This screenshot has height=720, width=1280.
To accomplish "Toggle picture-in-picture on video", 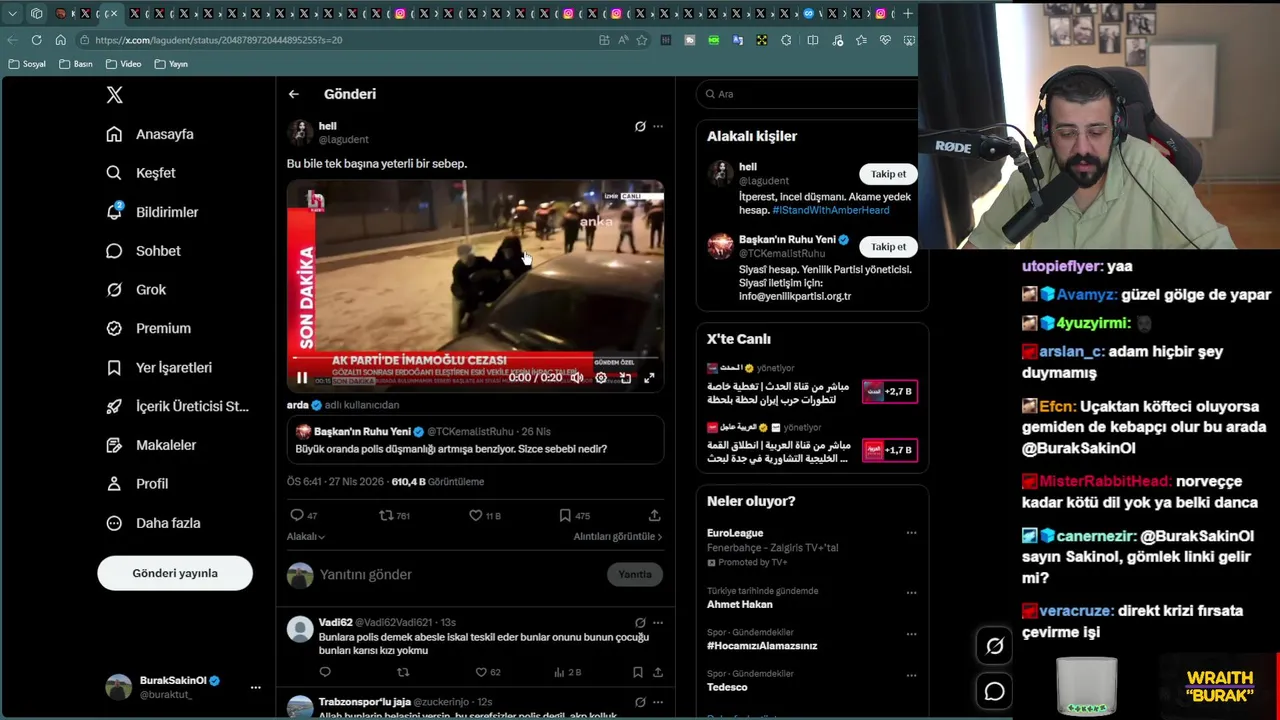I will (625, 378).
